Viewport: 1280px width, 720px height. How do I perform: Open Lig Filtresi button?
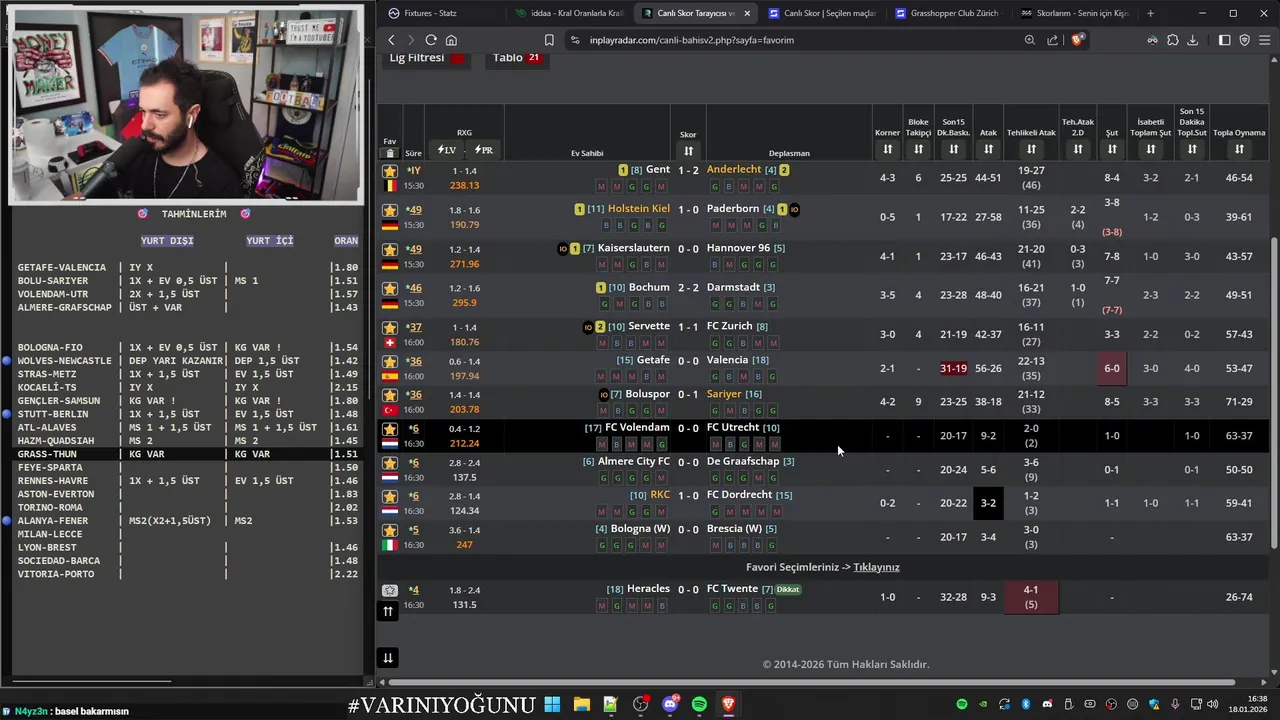(x=428, y=58)
